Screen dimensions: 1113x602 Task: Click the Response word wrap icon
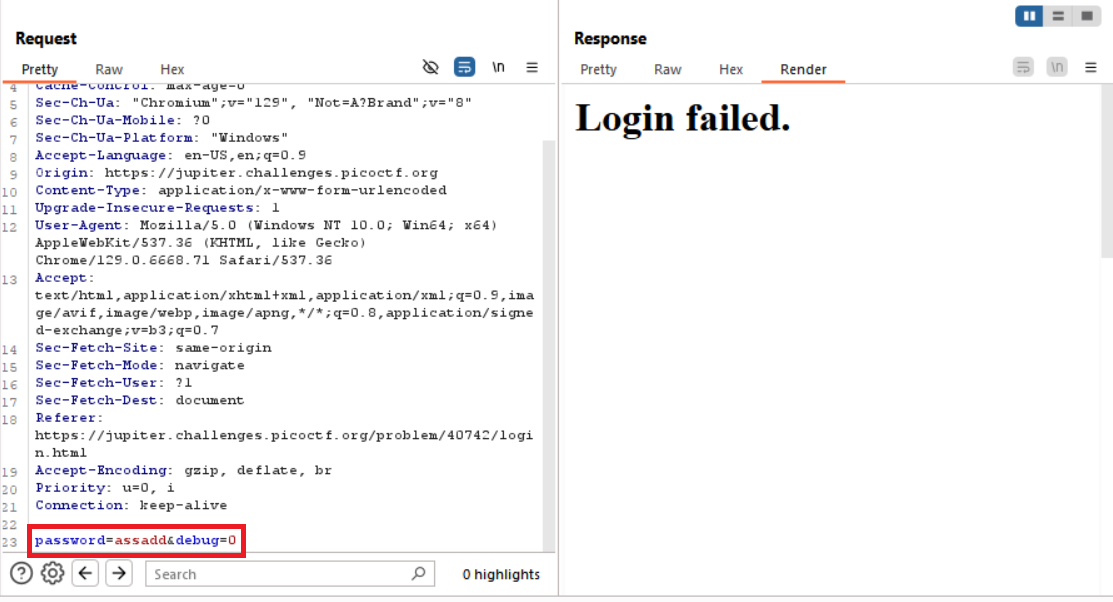pyautogui.click(x=1023, y=68)
